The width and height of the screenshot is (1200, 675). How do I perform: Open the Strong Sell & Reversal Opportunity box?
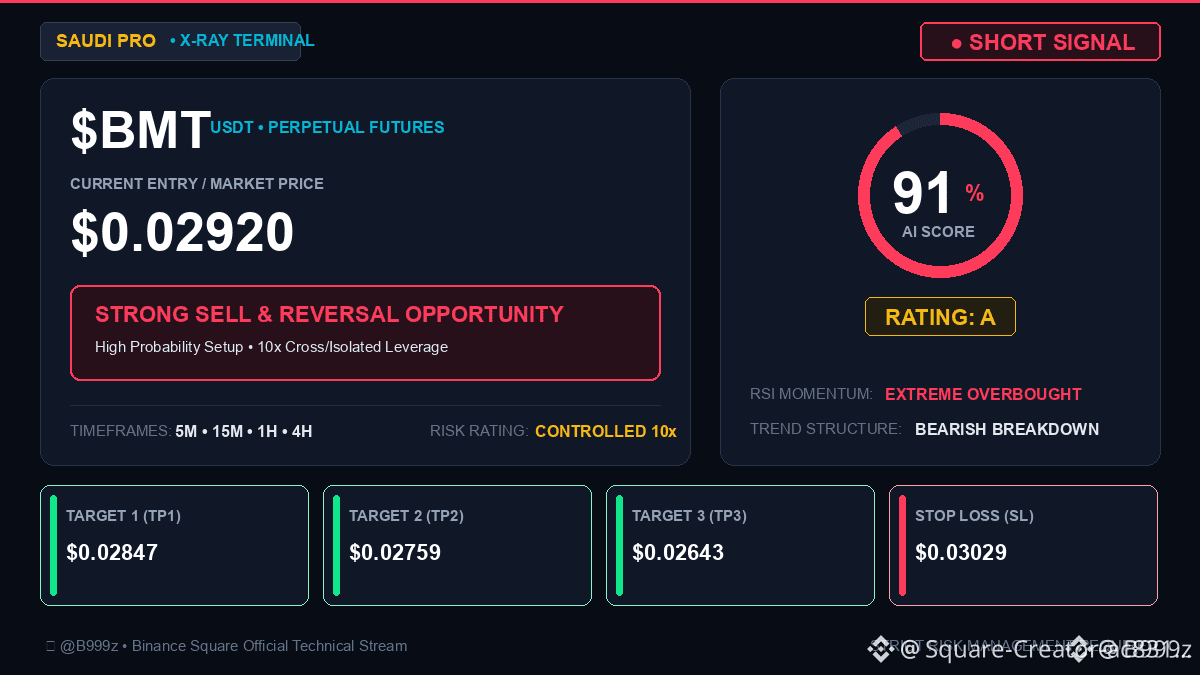365,333
